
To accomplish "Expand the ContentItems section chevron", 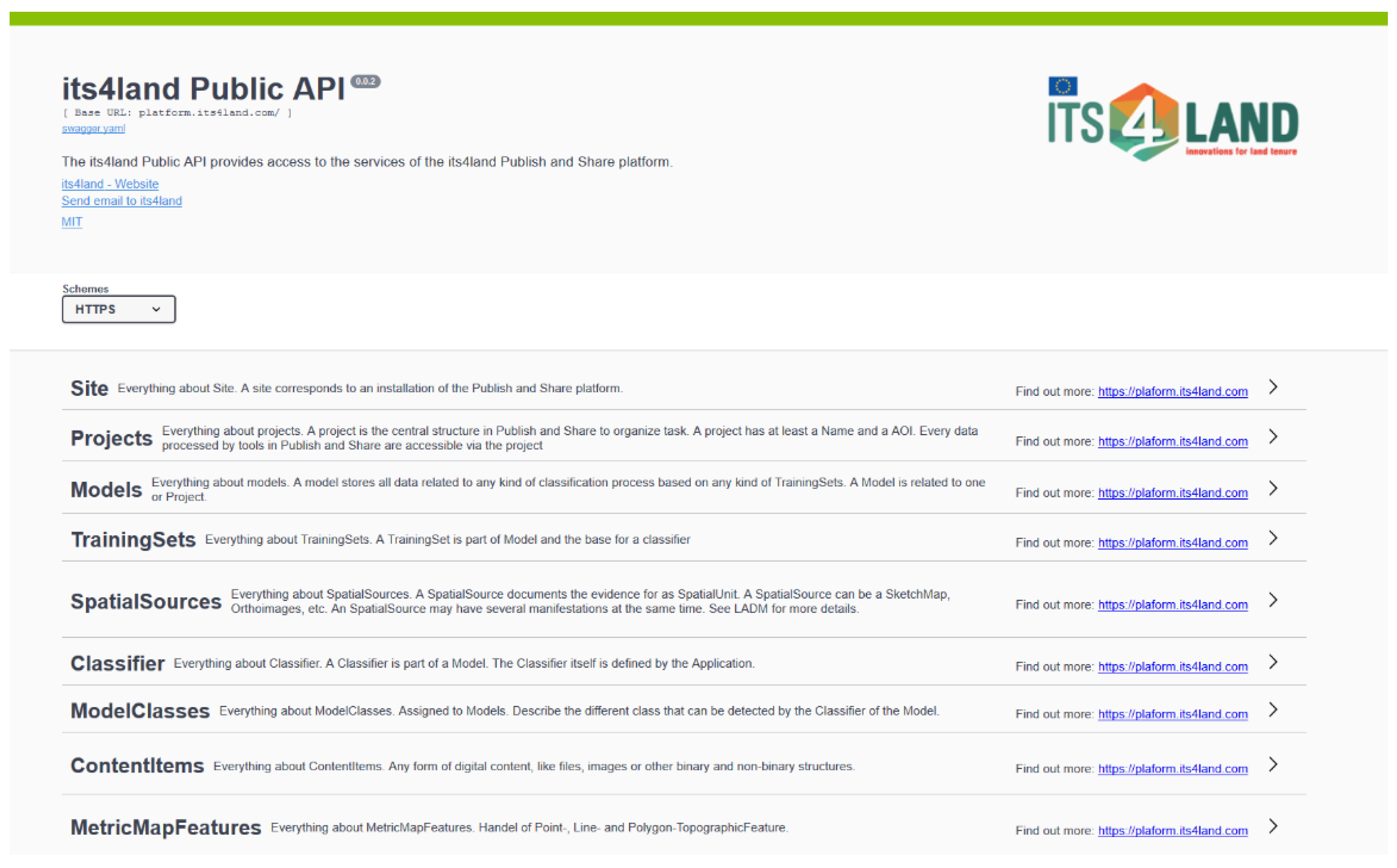I will pos(1273,765).
